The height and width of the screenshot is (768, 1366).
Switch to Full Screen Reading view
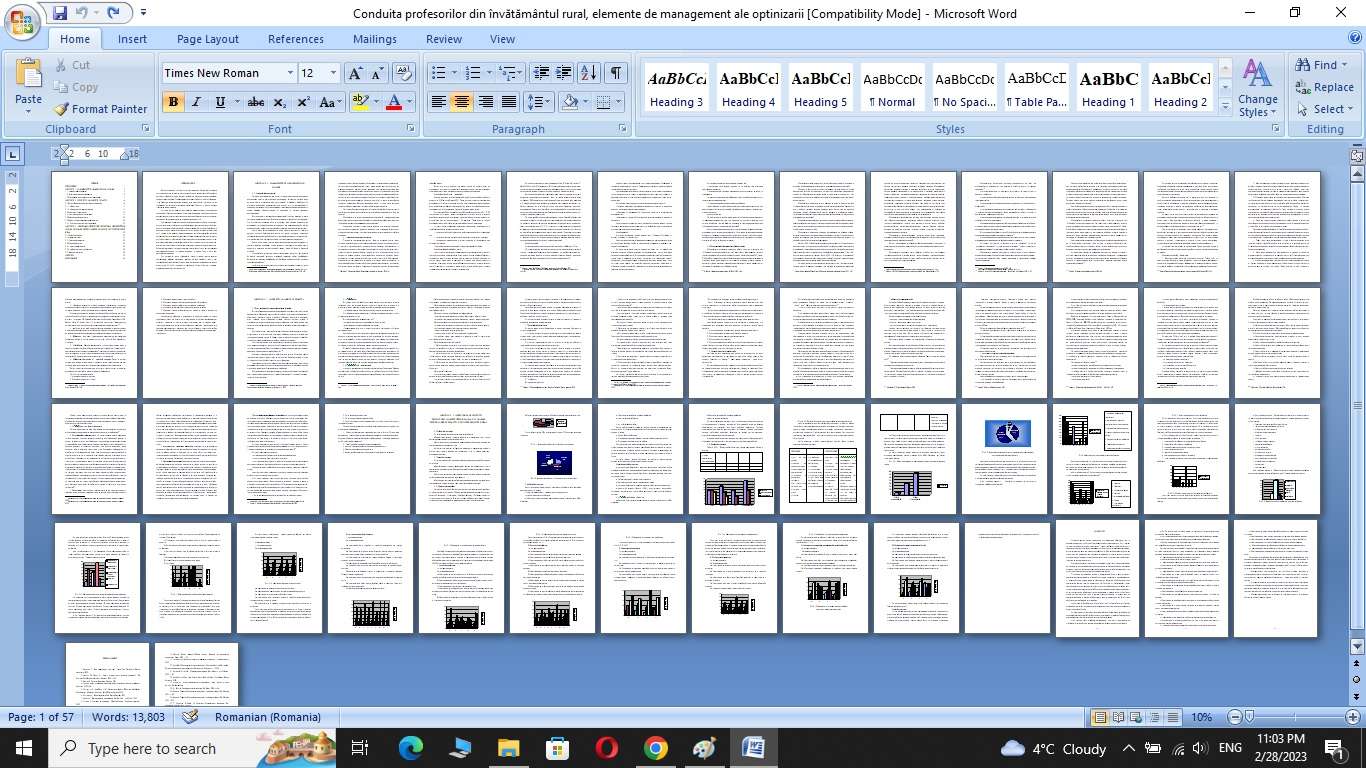click(x=1117, y=717)
